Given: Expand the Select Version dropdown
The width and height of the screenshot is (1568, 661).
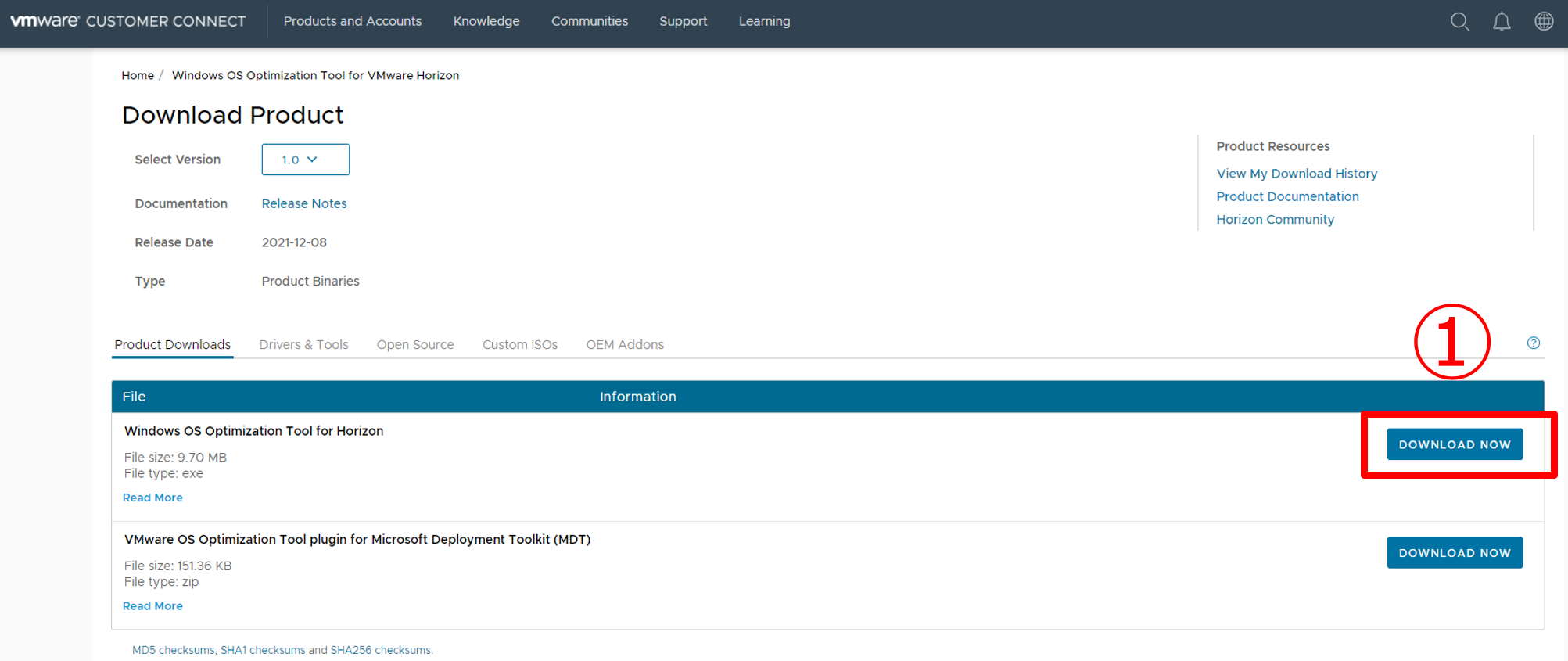Looking at the screenshot, I should pos(305,160).
